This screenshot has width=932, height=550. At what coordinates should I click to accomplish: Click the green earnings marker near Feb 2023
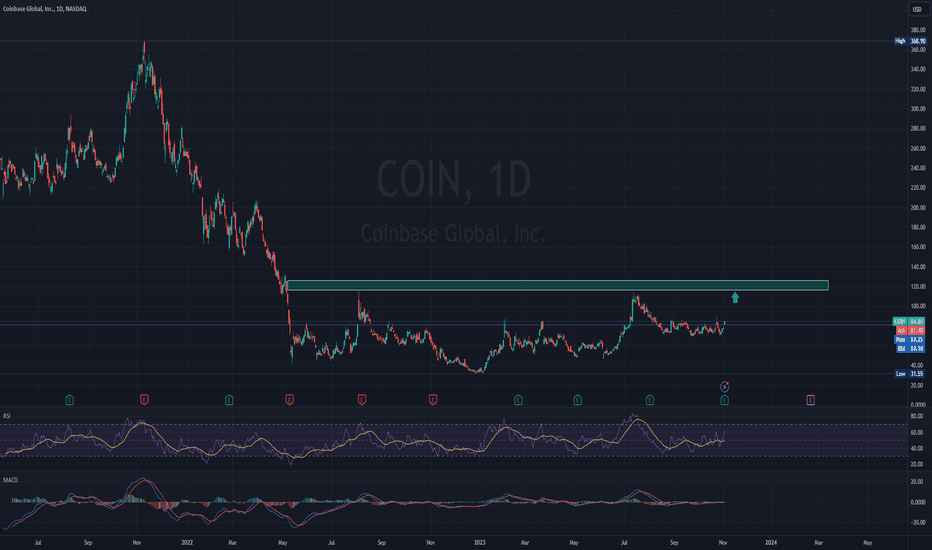pos(518,400)
